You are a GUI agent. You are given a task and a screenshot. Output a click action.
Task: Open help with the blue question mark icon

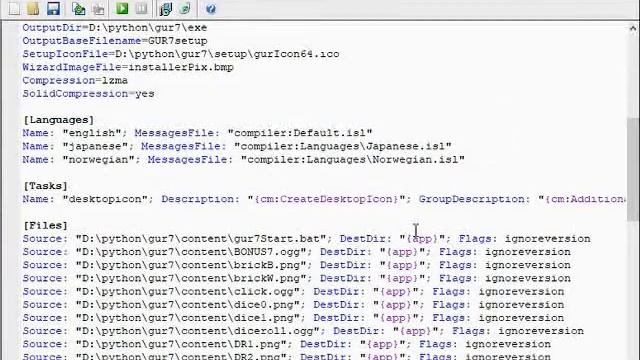click(211, 9)
